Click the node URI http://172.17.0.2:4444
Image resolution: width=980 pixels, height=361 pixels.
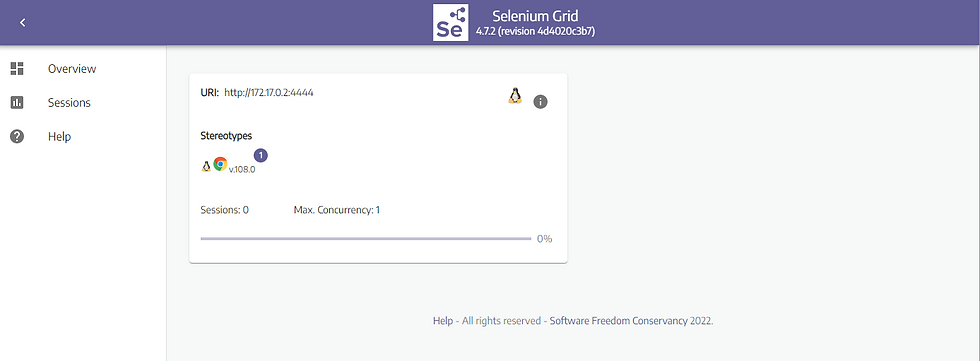269,92
